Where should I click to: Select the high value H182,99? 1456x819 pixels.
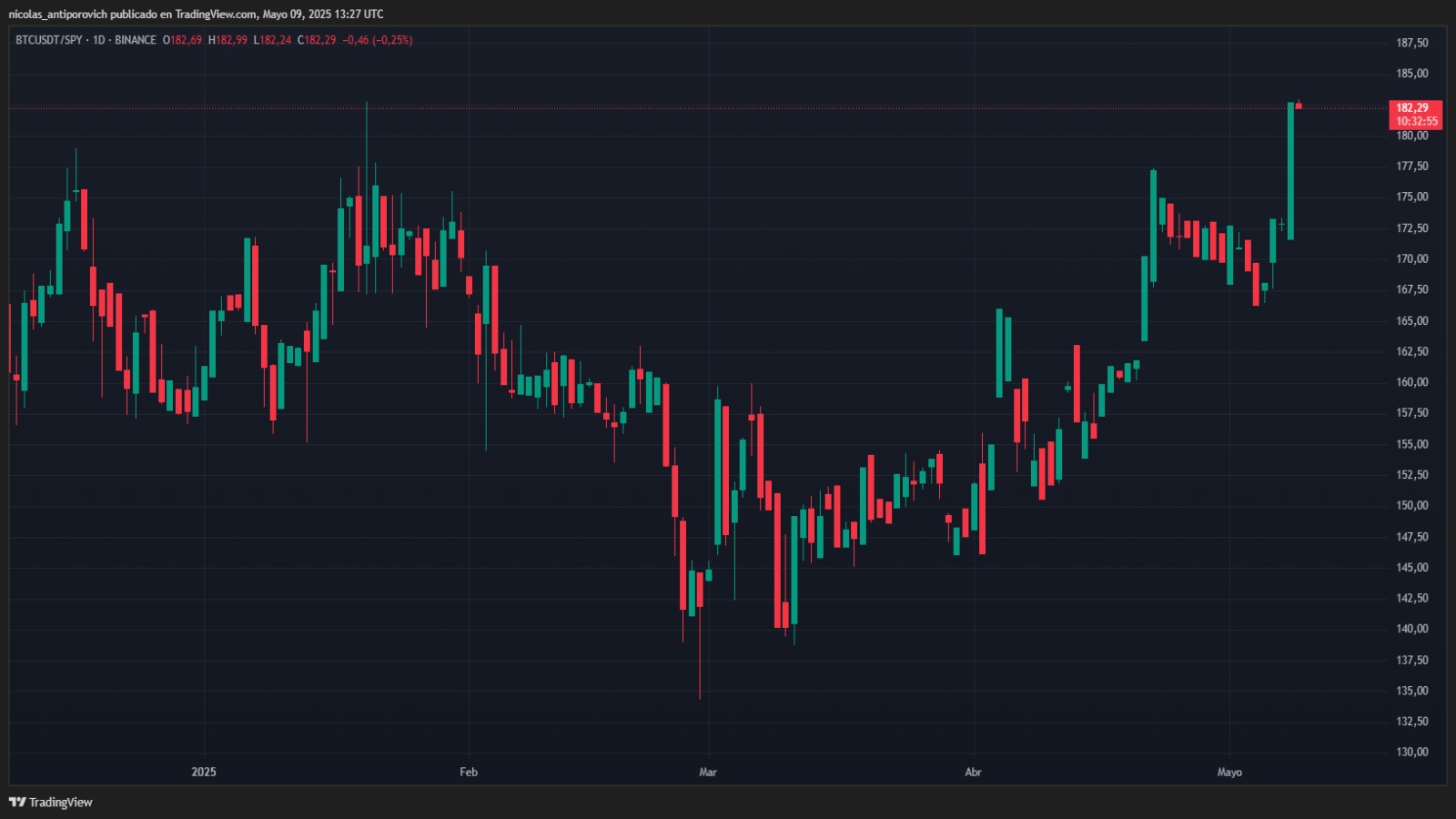coord(227,40)
